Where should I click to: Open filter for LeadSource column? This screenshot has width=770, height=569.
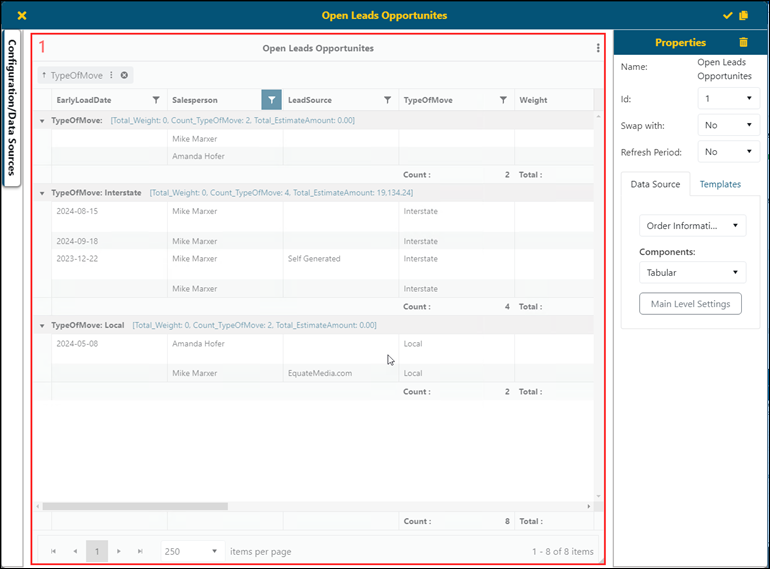(x=387, y=100)
